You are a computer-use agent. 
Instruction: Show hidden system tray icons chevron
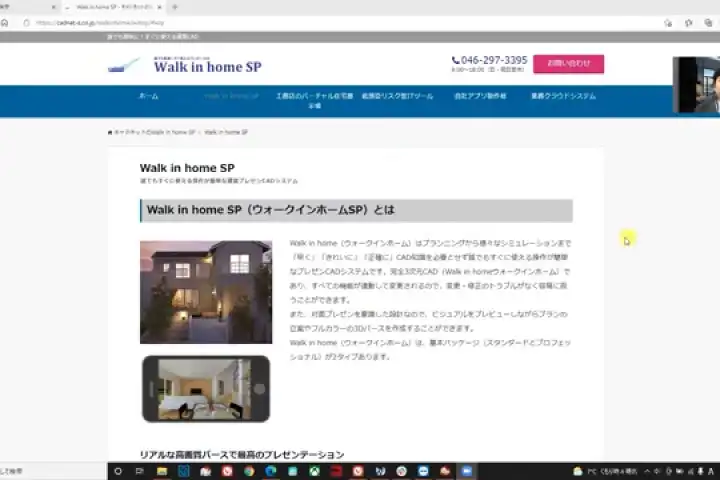[647, 471]
